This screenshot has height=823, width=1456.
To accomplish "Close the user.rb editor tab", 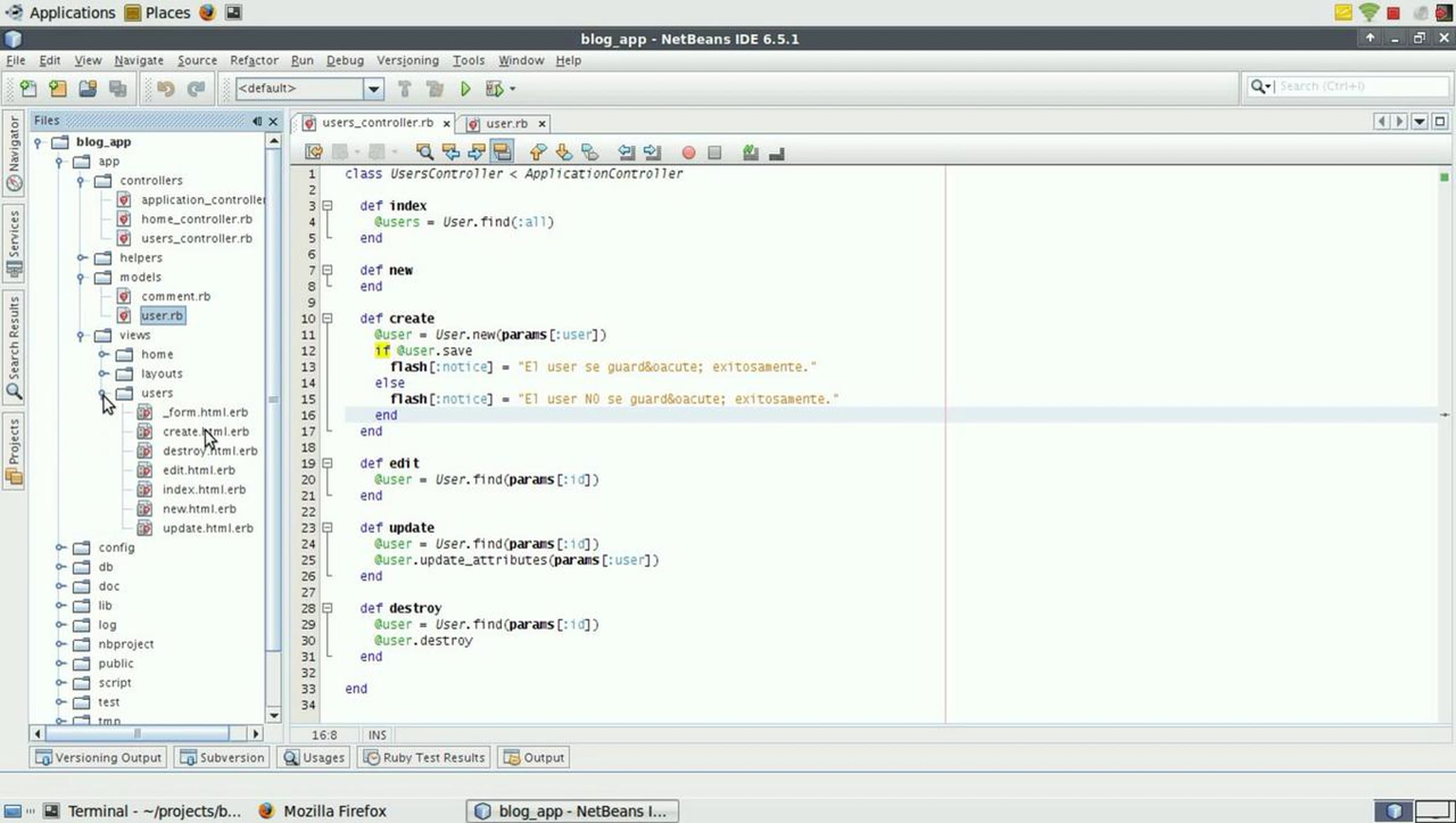I will pos(542,124).
